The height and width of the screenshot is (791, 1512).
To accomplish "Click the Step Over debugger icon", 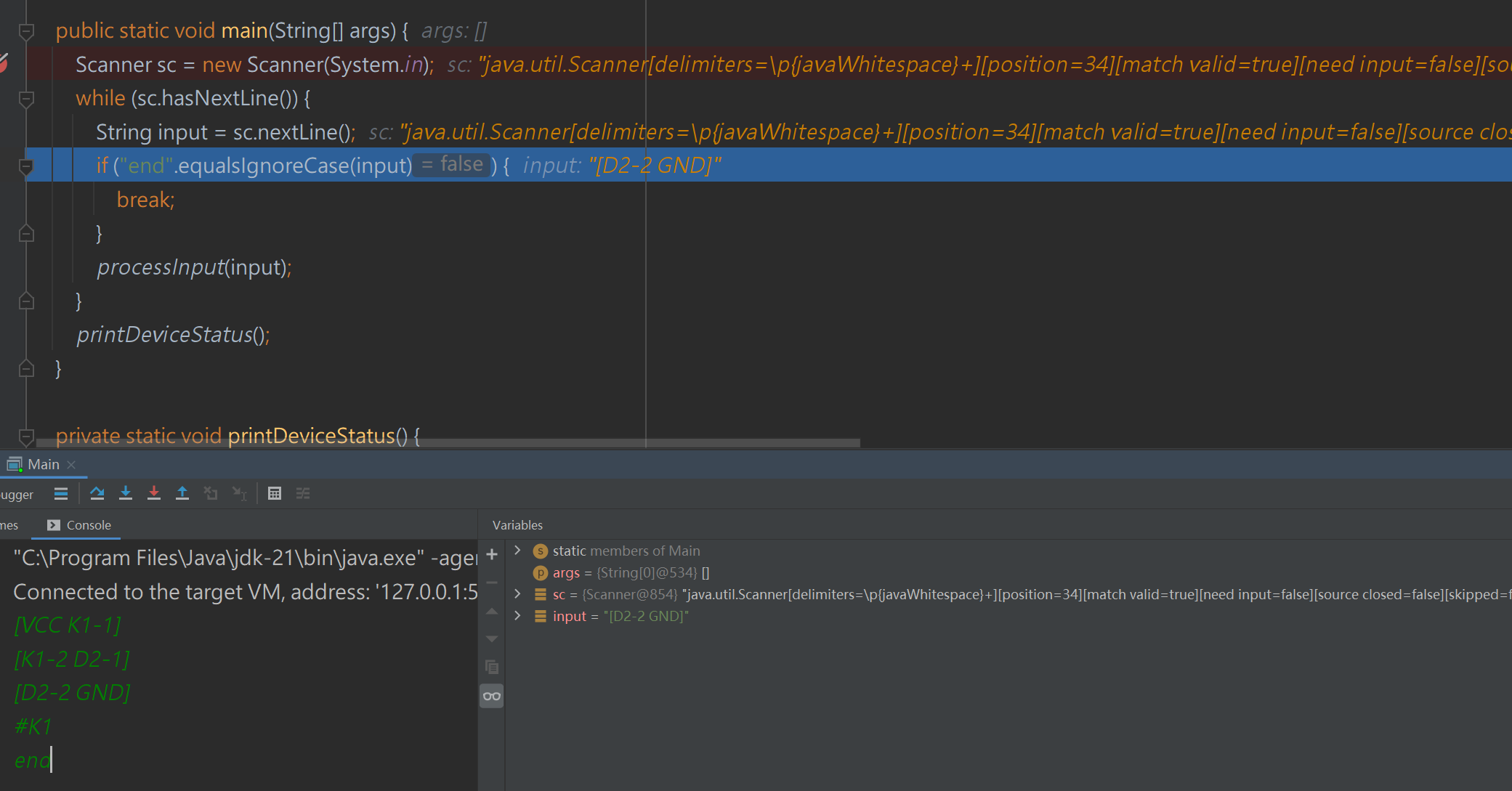I will click(97, 494).
